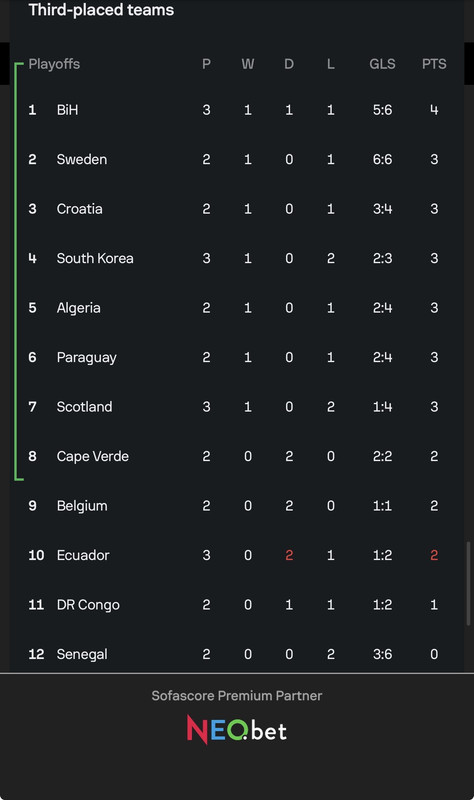Select Sweden in the standings
The image size is (474, 800).
coord(237,159)
